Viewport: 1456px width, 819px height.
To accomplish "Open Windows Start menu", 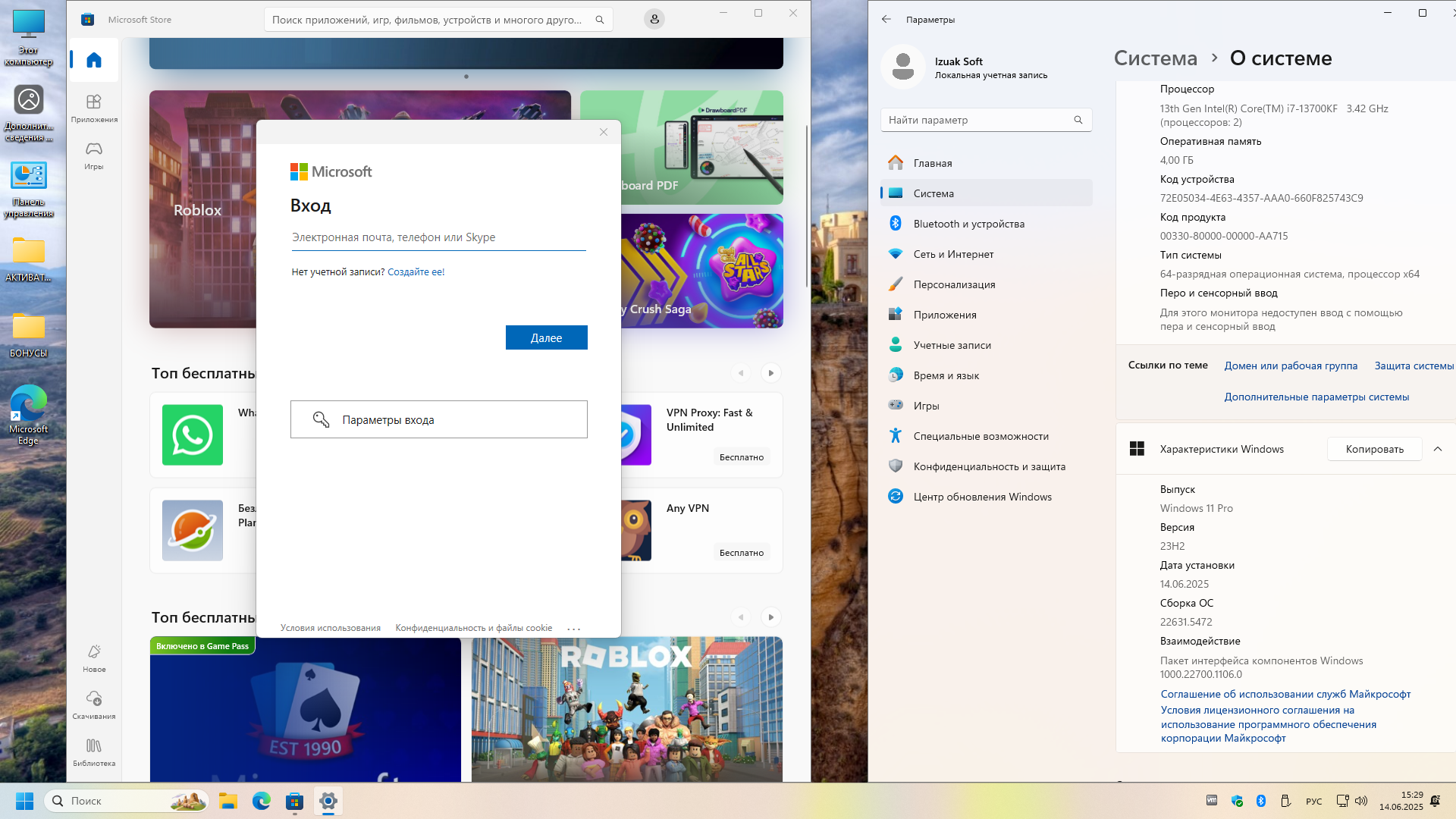I will (x=24, y=801).
